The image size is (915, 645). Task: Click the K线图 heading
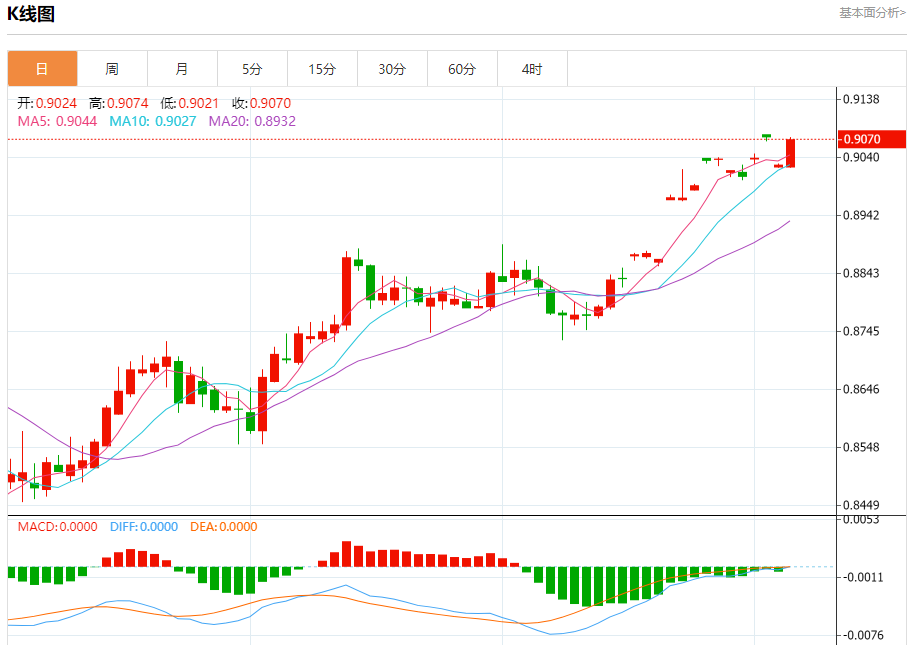31,13
